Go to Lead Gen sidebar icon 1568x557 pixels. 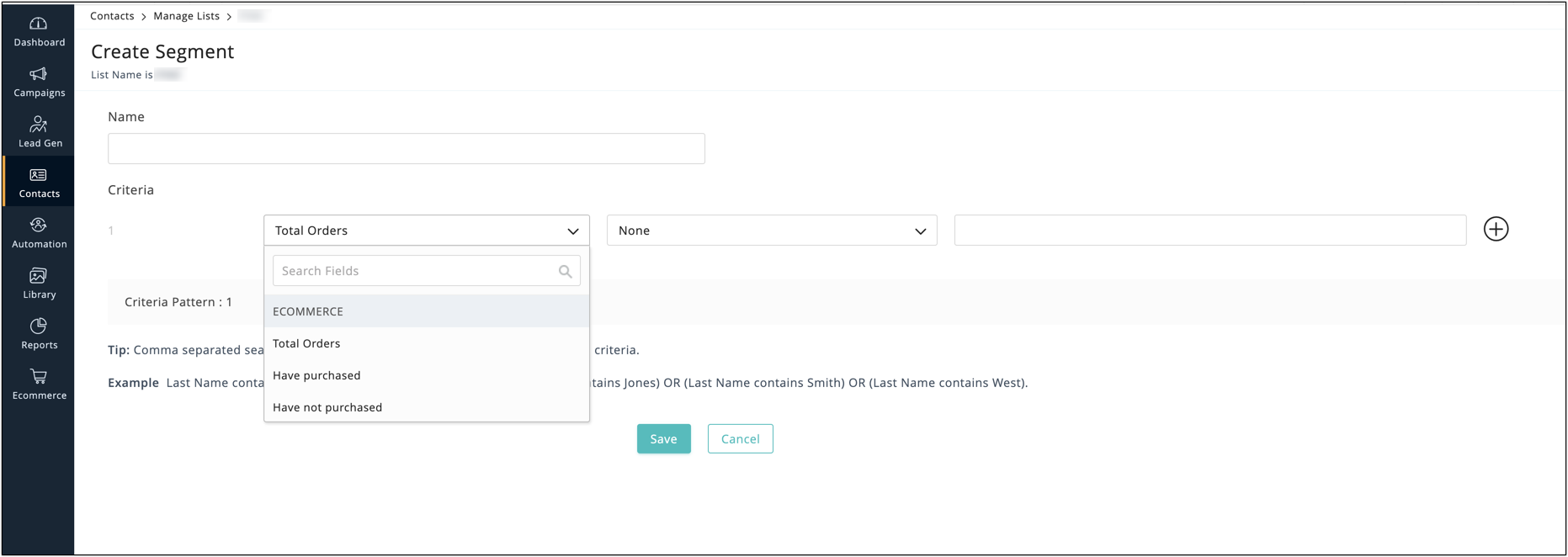point(39,125)
